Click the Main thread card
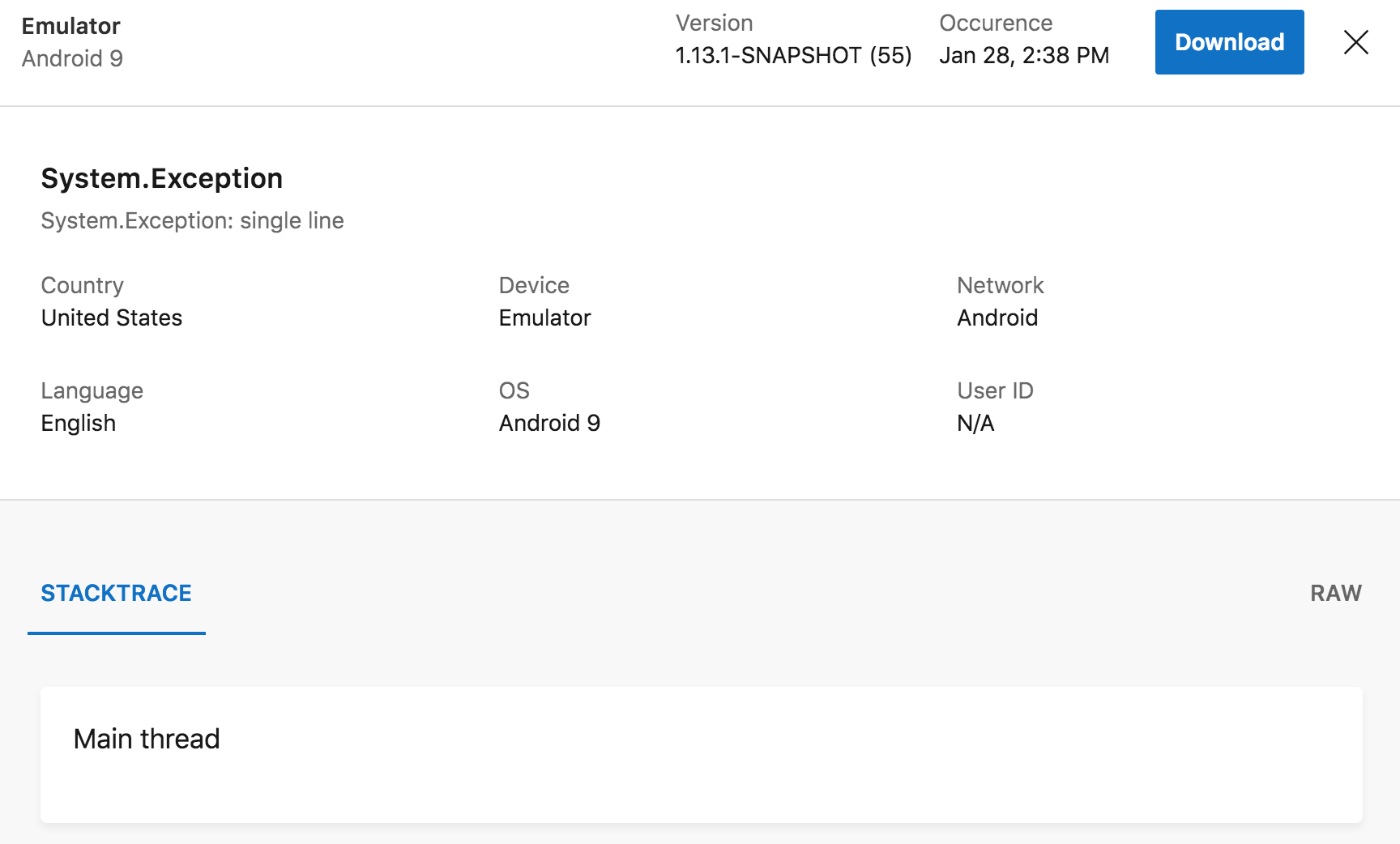The height and width of the screenshot is (844, 1400). pos(700,755)
